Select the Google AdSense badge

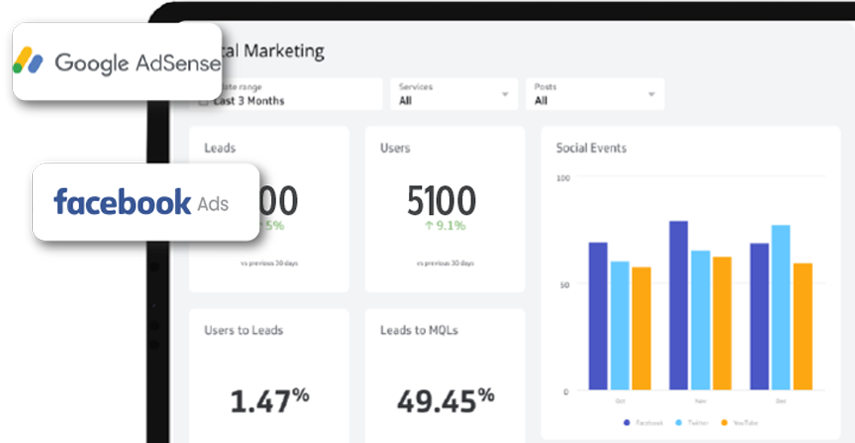118,62
